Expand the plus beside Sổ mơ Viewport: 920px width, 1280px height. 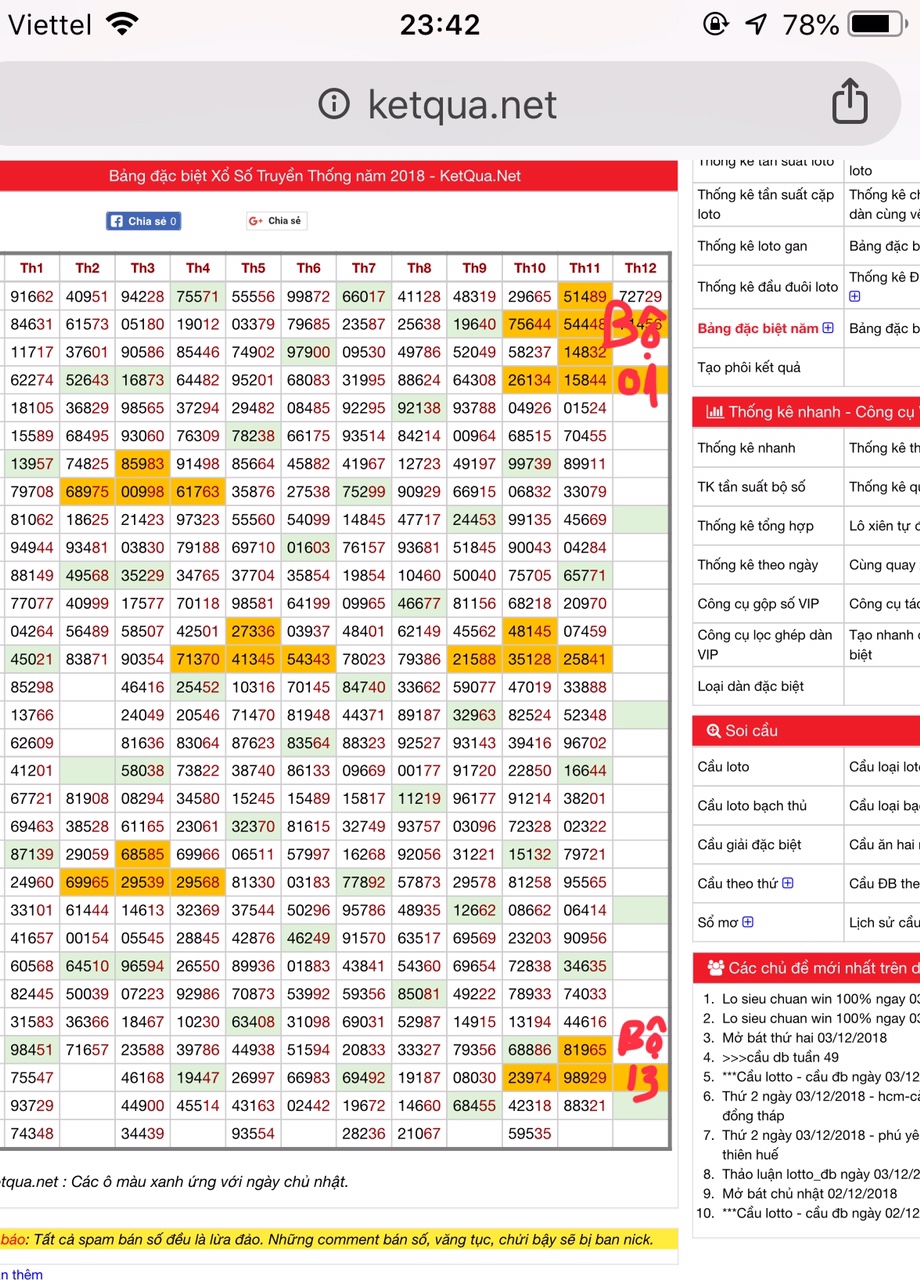748,922
